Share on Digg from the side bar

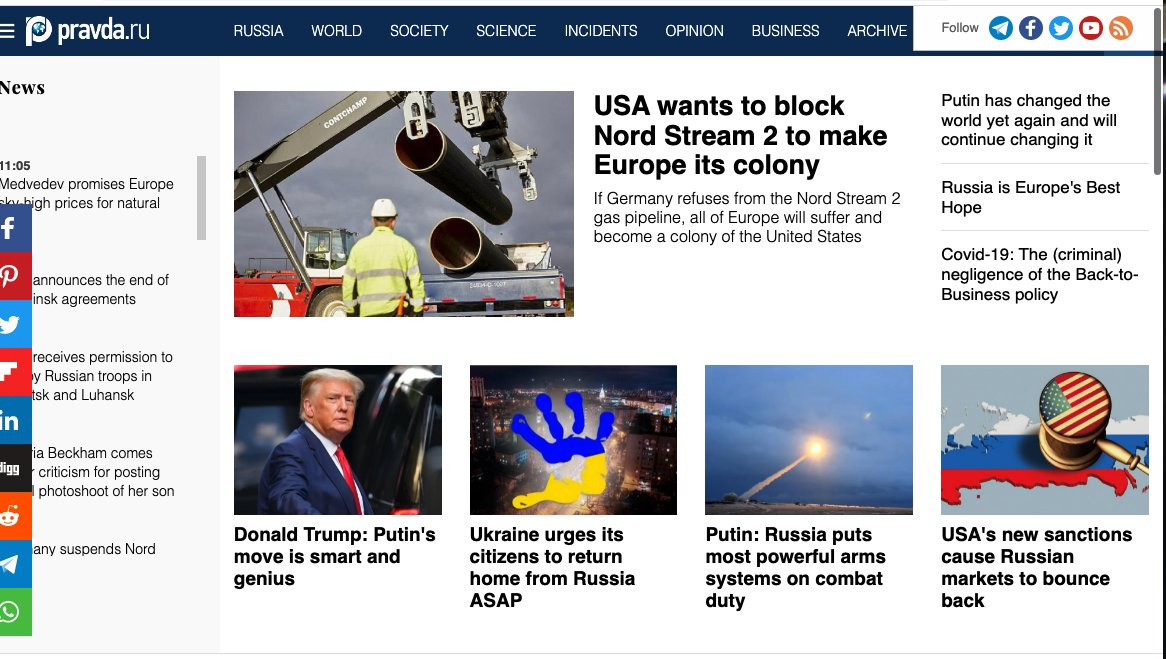pyautogui.click(x=16, y=468)
